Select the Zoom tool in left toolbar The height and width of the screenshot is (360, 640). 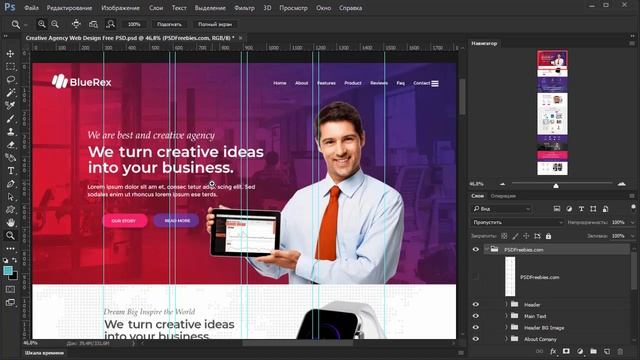pyautogui.click(x=11, y=236)
